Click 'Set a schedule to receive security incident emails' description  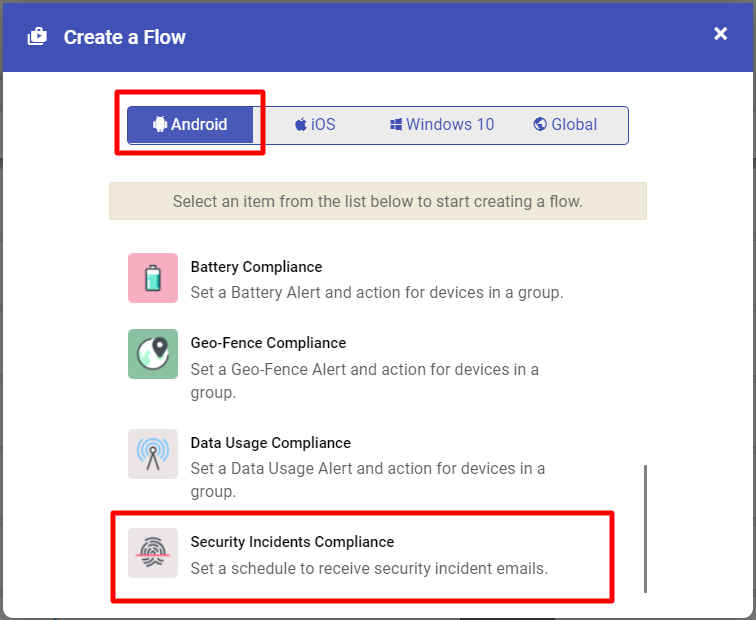tap(369, 568)
